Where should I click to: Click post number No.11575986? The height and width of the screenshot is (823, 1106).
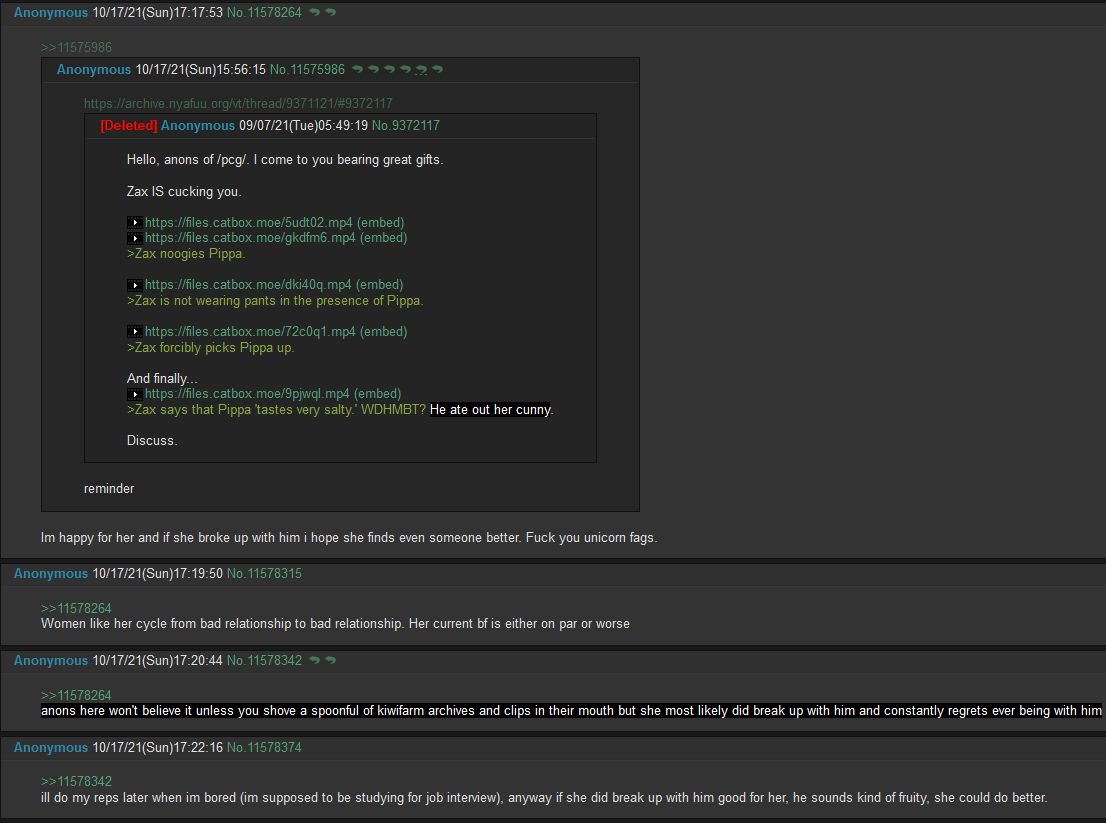tap(308, 69)
